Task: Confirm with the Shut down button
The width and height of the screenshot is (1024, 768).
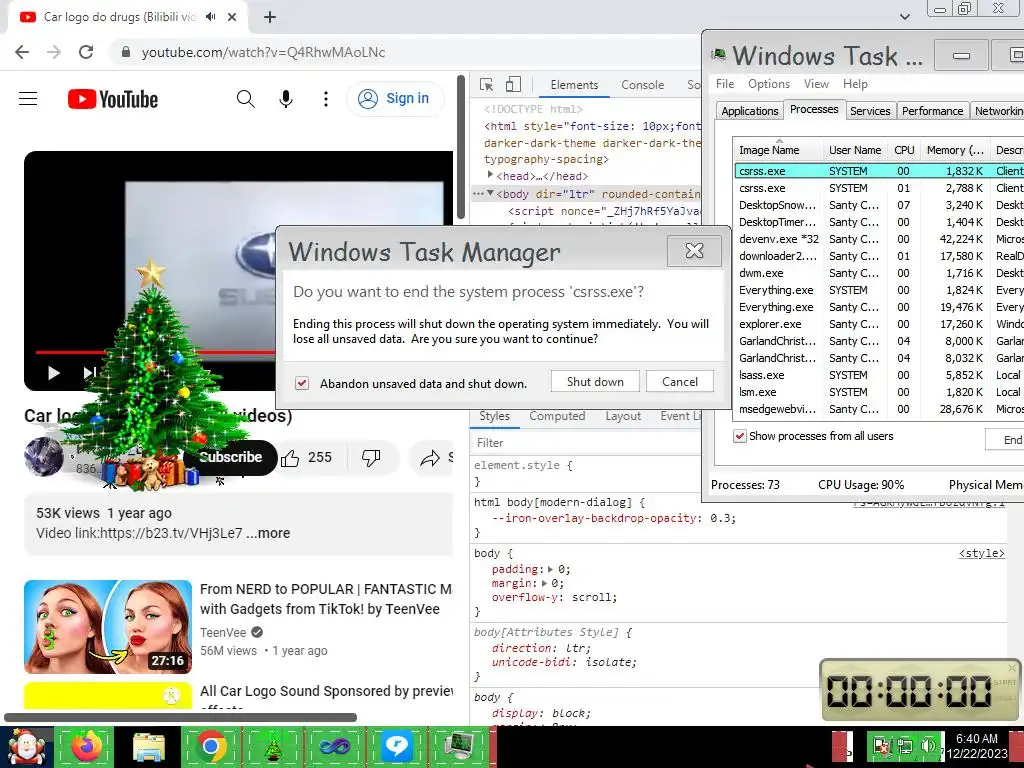Action: click(x=595, y=381)
